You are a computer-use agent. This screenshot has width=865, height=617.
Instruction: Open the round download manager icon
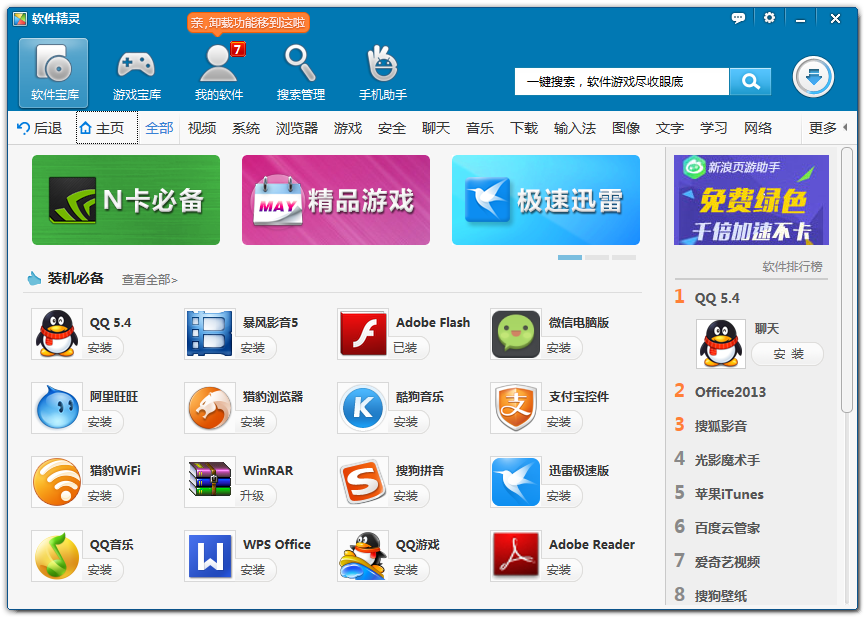813,77
